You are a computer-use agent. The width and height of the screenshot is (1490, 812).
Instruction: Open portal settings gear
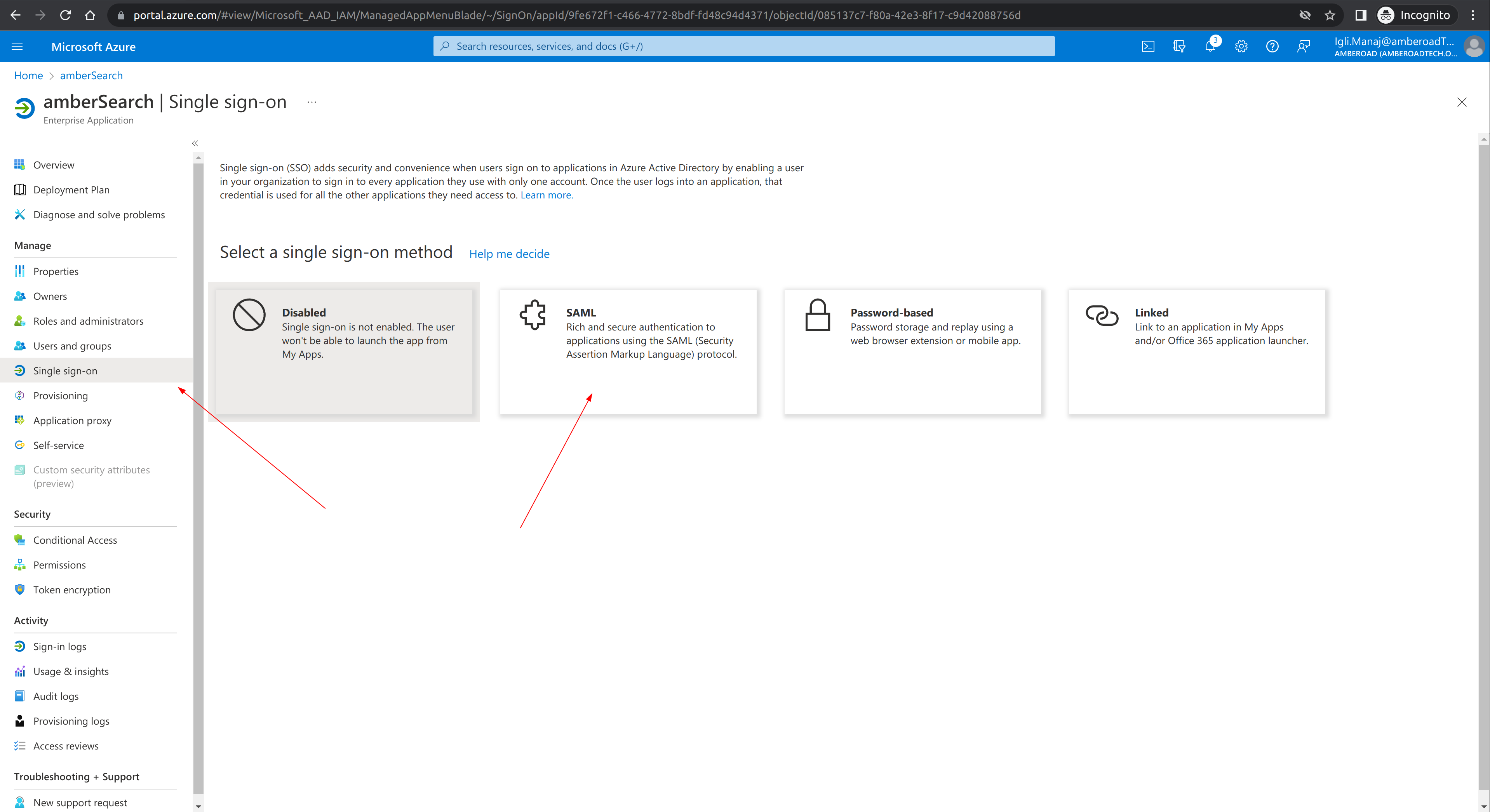tap(1241, 46)
